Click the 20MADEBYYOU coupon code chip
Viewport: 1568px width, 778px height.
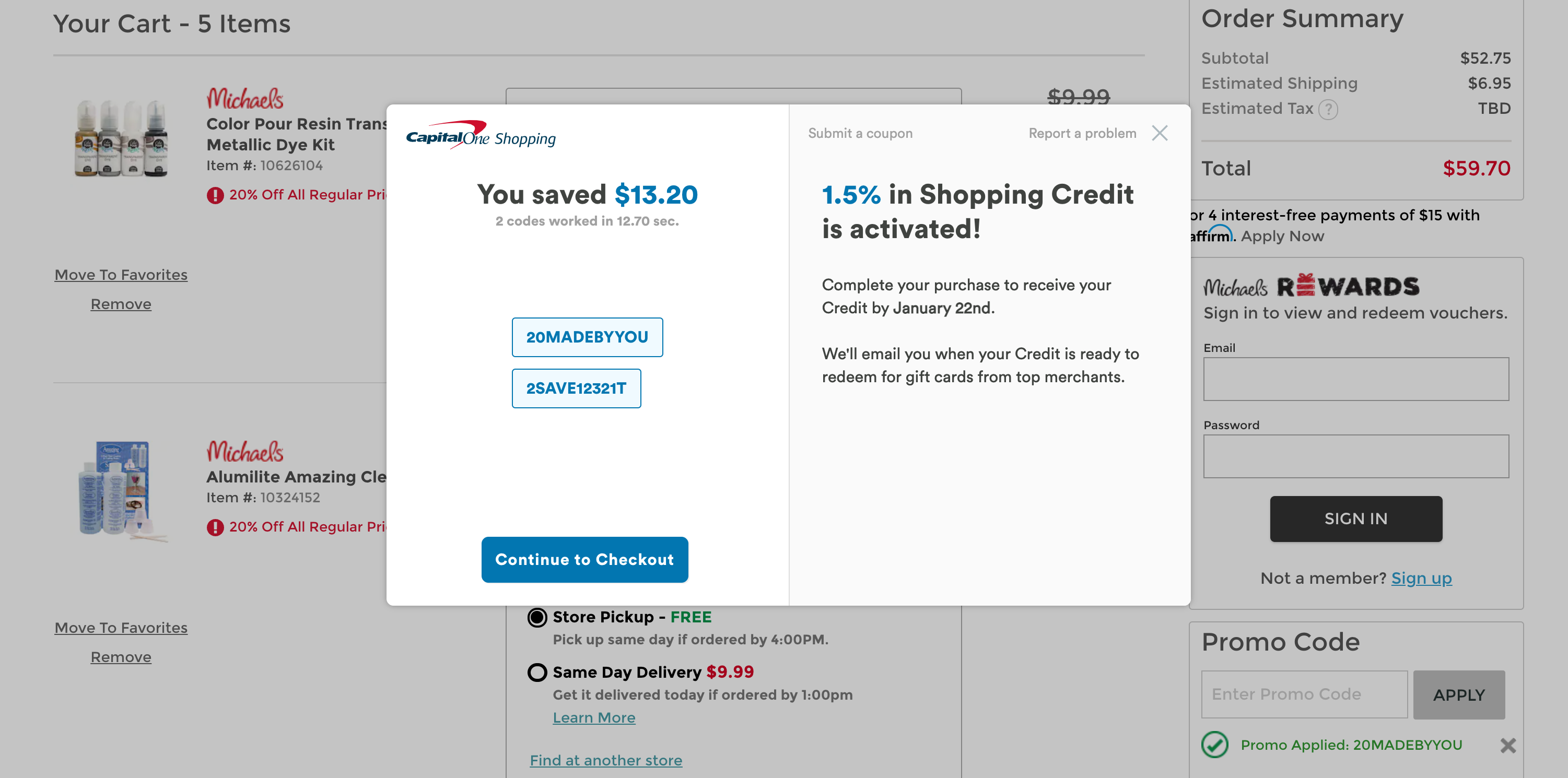(587, 337)
